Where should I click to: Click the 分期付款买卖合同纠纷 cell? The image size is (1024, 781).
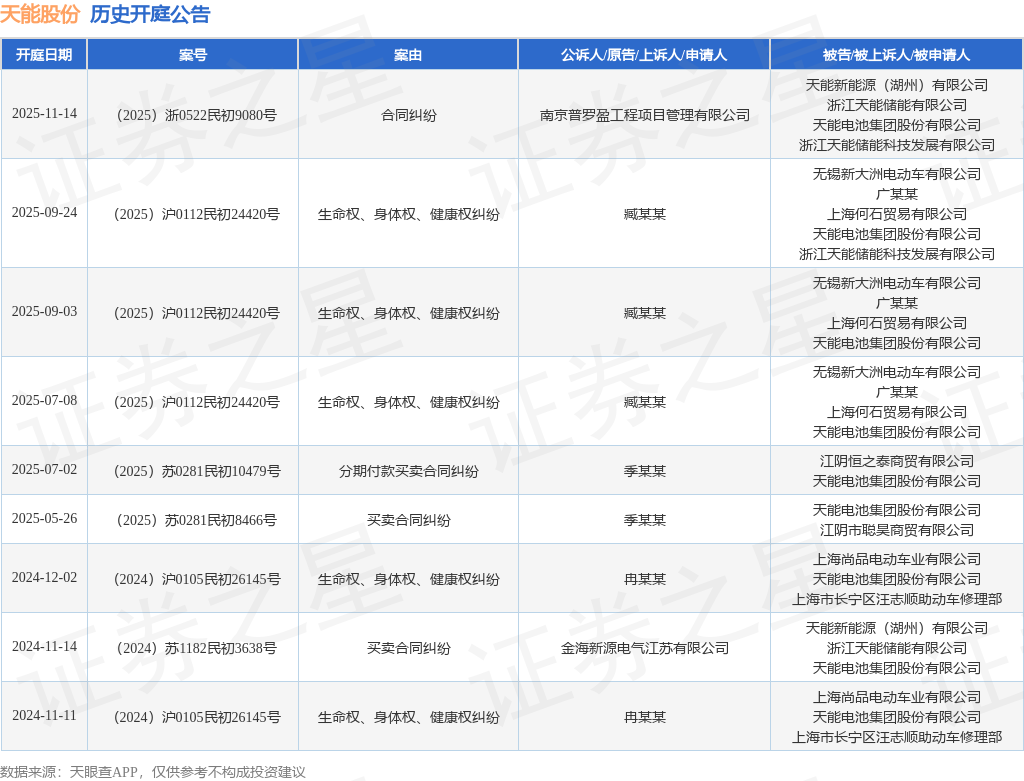408,471
